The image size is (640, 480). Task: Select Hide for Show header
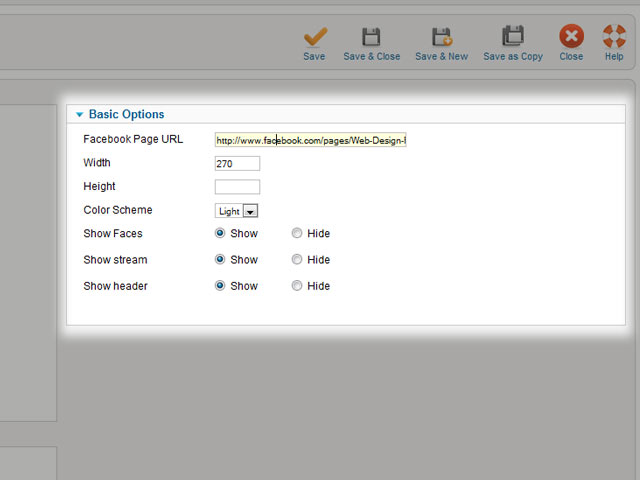point(297,286)
